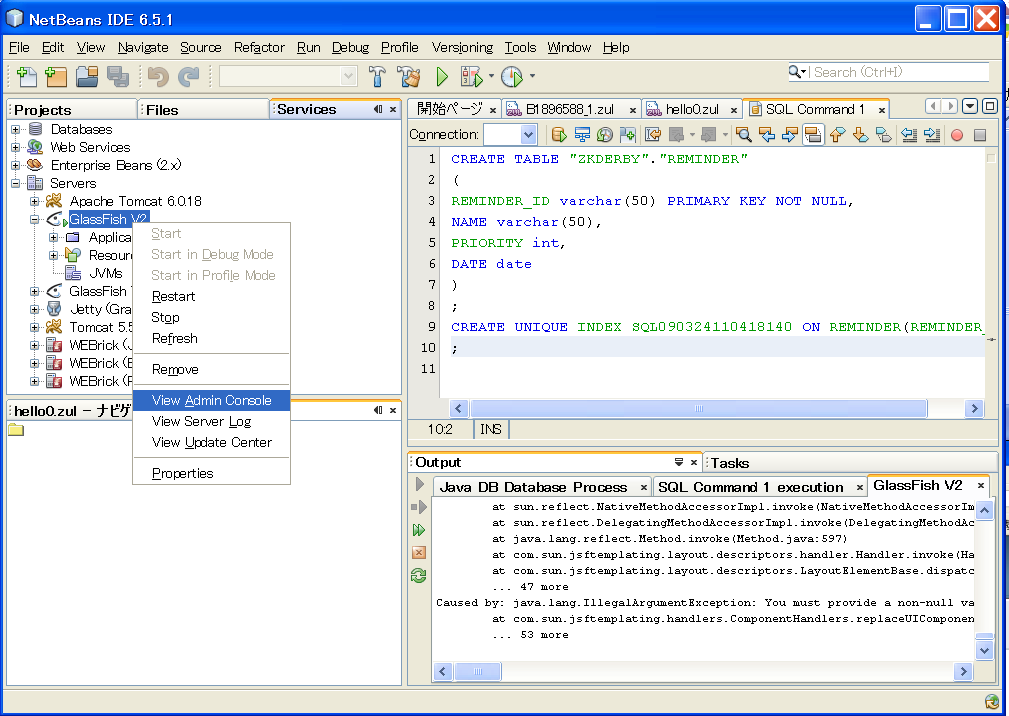This screenshot has width=1009, height=716.
Task: Click the Re-run output green double arrow
Action: (418, 530)
